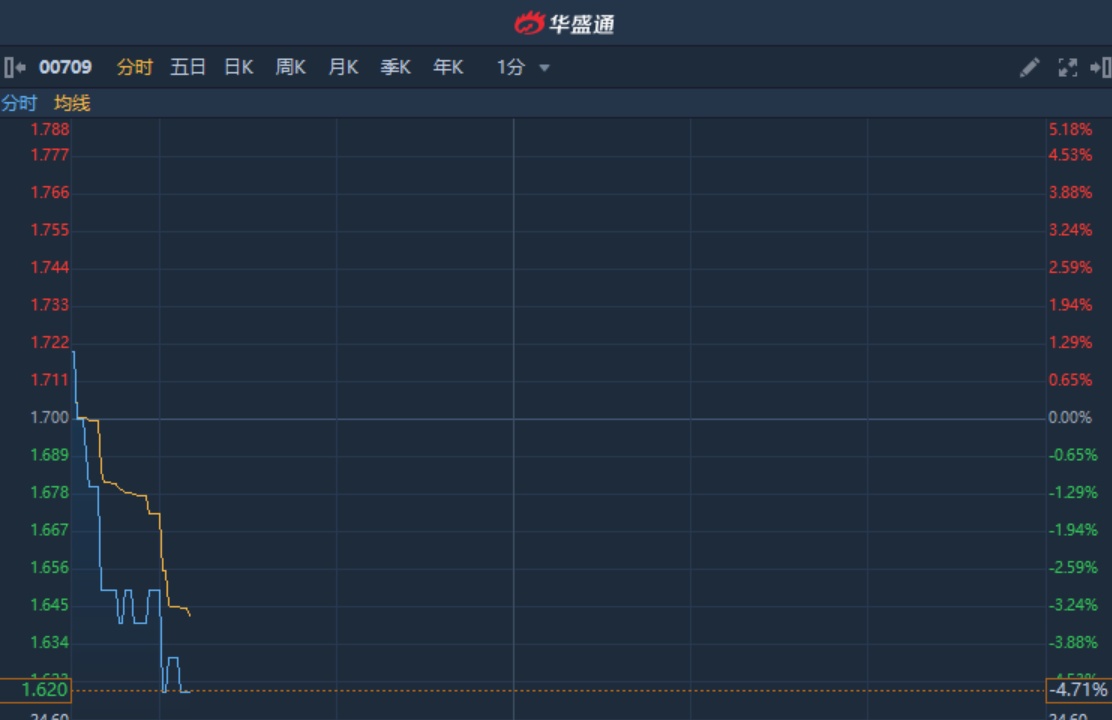Expand the minute interval dropdown arrow
Image resolution: width=1112 pixels, height=720 pixels.
545,68
